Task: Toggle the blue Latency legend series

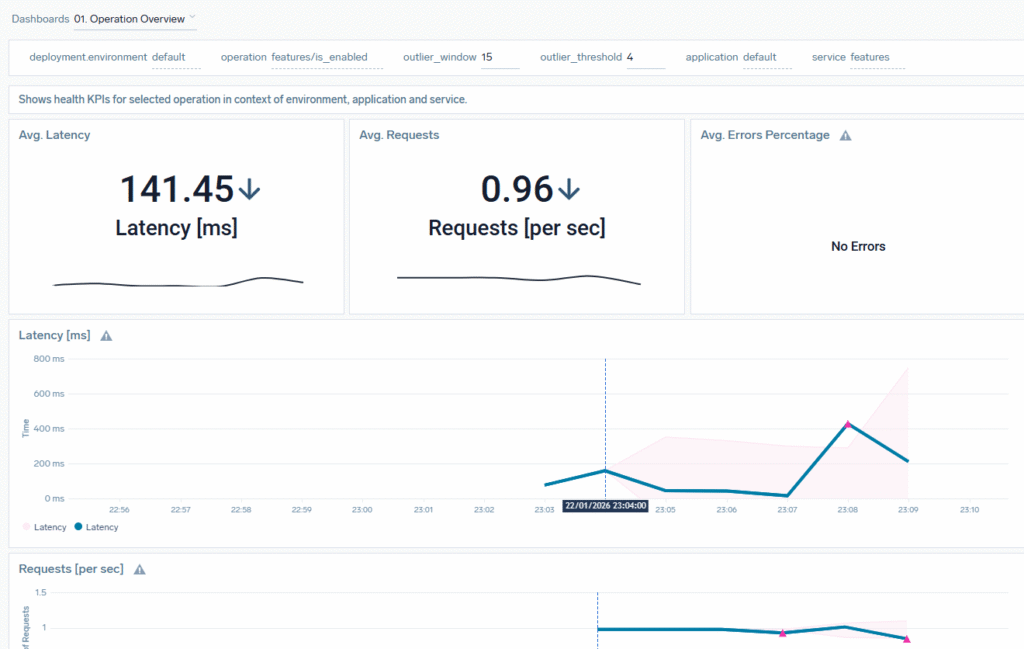Action: (96, 527)
